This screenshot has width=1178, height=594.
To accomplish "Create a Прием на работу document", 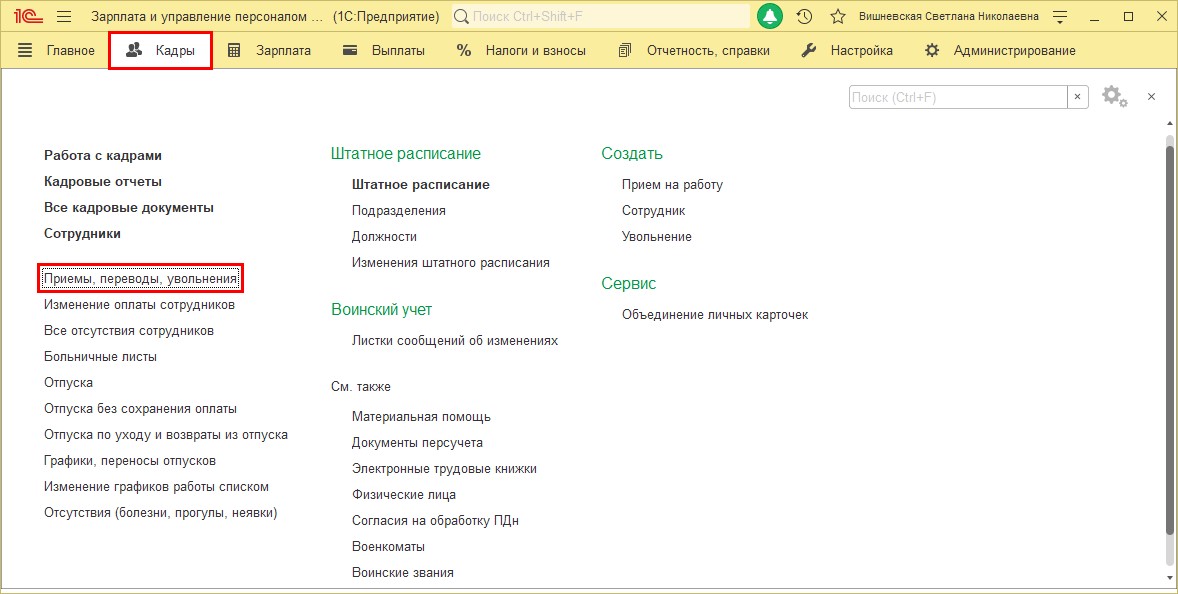I will [672, 185].
